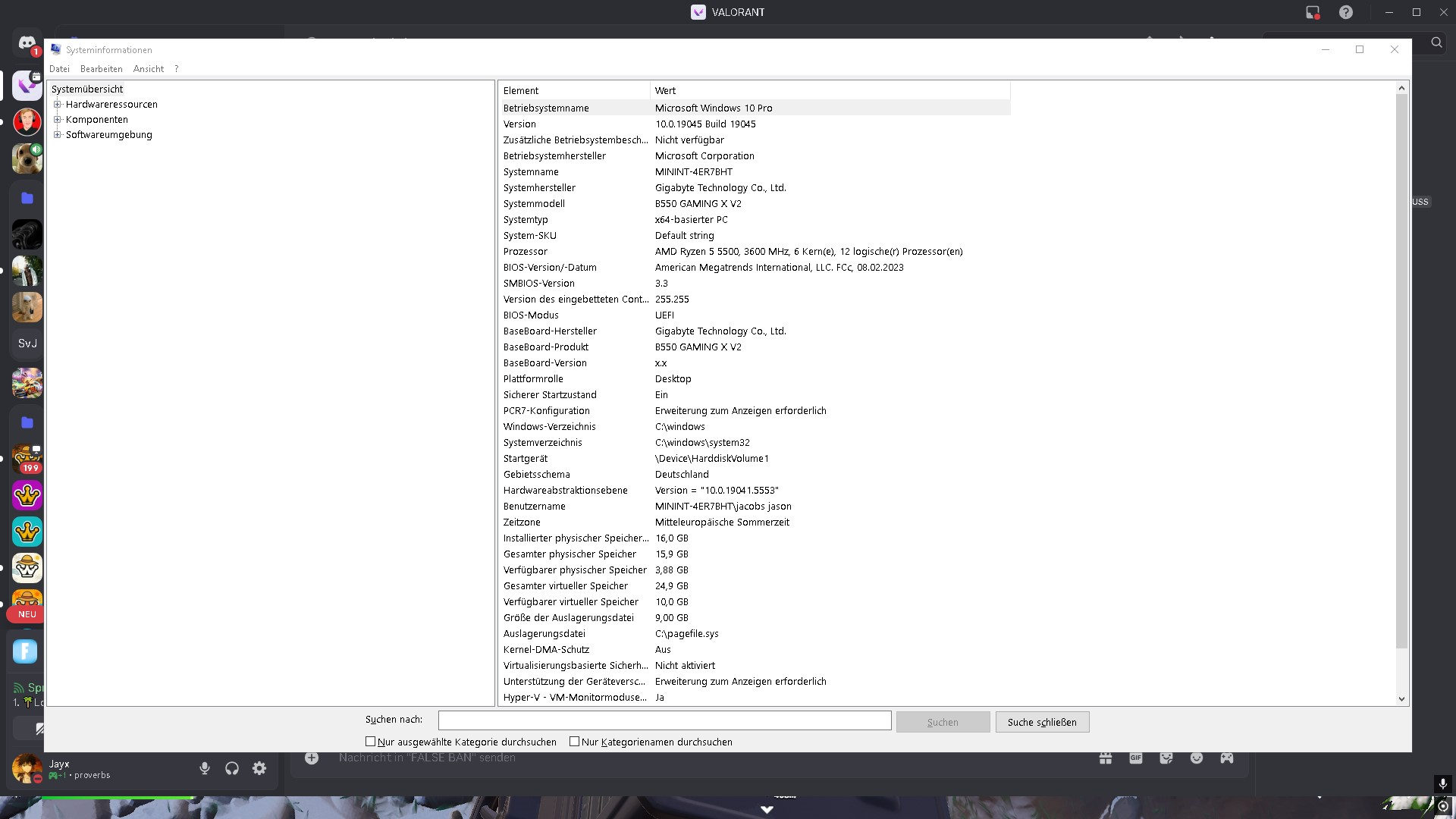Open the Bearbeiten menu

point(102,69)
